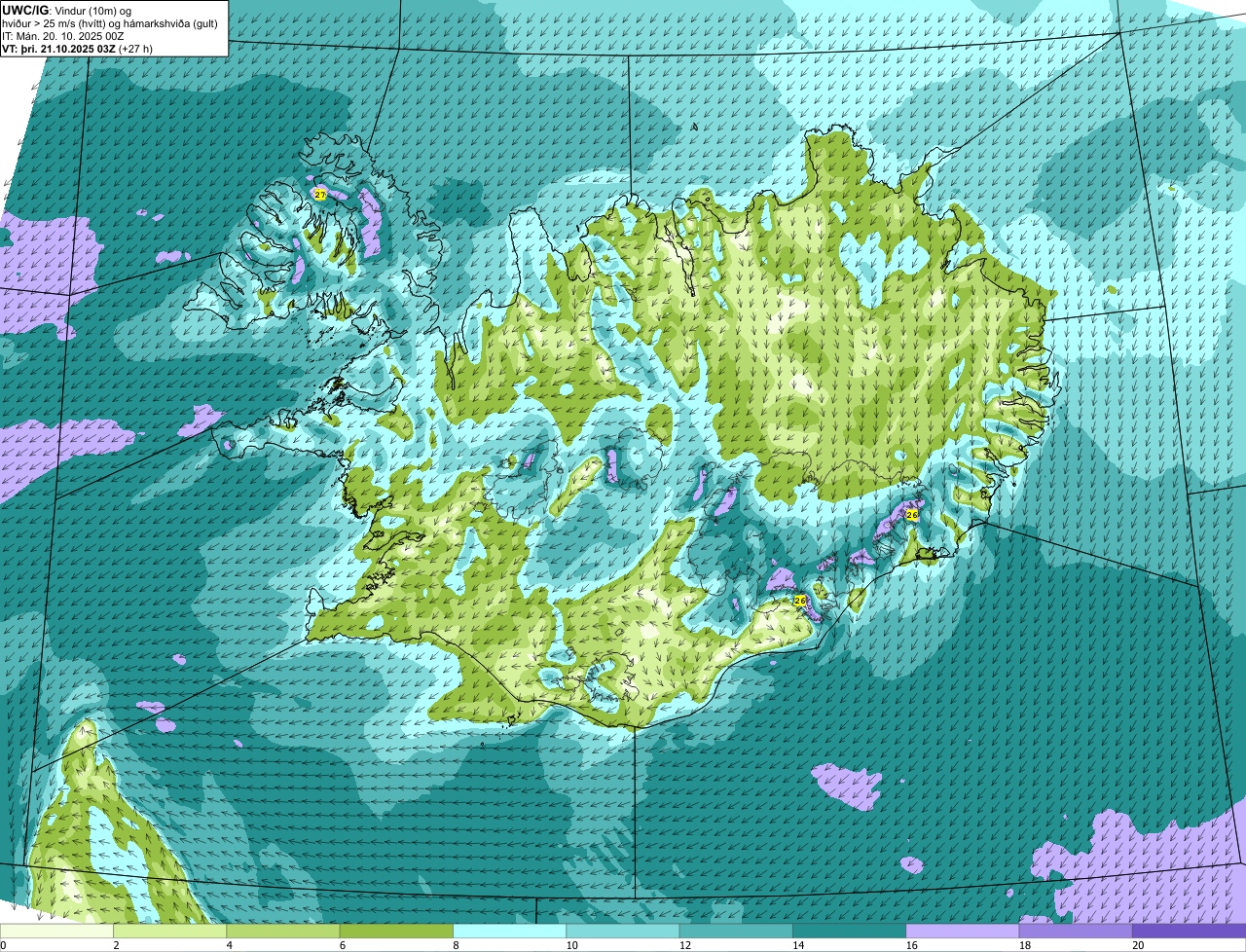
Task: Click the dark teal 14–16 m/s legend swatch
Action: click(849, 932)
